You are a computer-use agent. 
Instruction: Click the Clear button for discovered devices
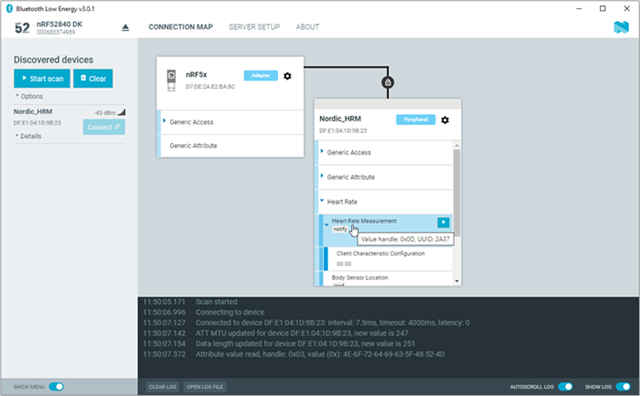[x=93, y=78]
